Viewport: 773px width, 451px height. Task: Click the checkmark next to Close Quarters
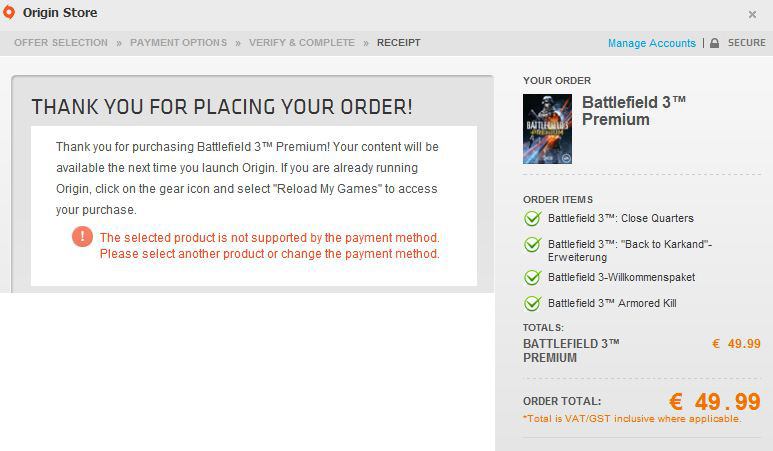pos(532,218)
